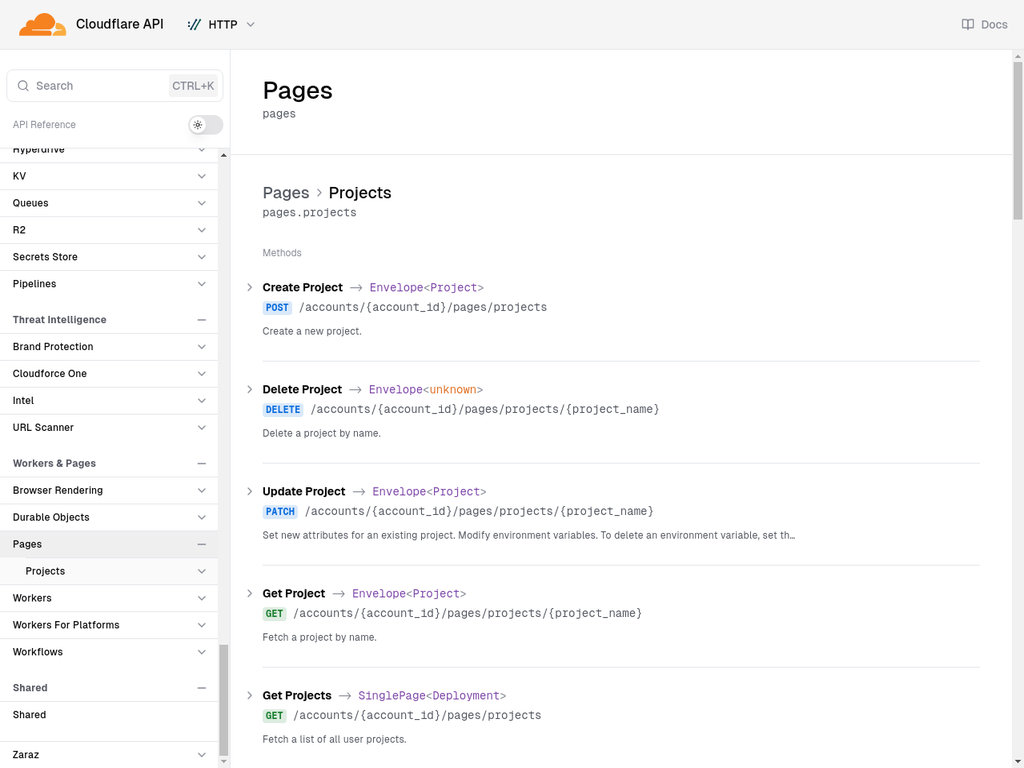Screen dimensions: 1024x768
Task: Expand the Update Project method arrow
Action: (x=249, y=491)
